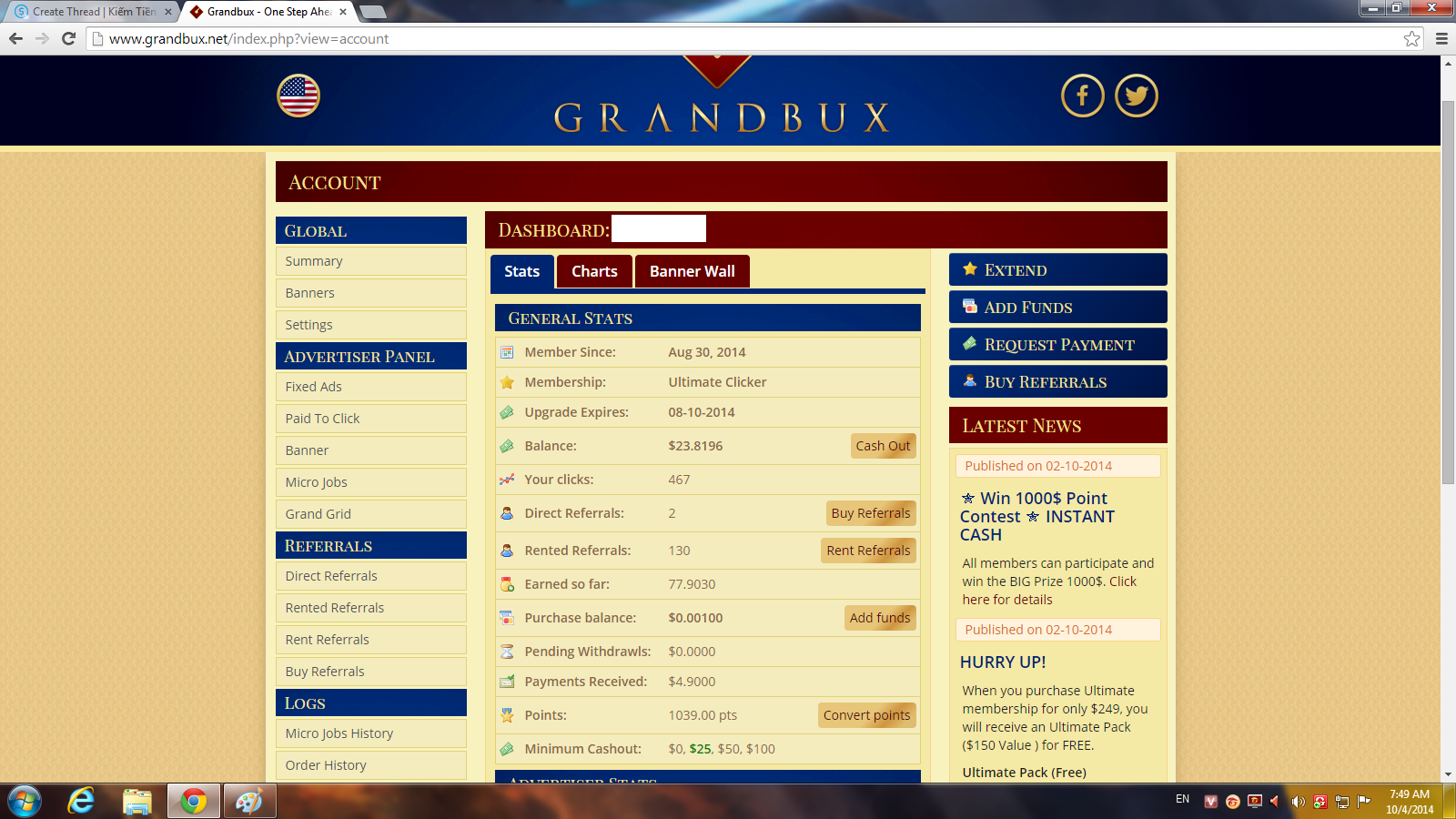Open the Banner Wall tab

(693, 271)
